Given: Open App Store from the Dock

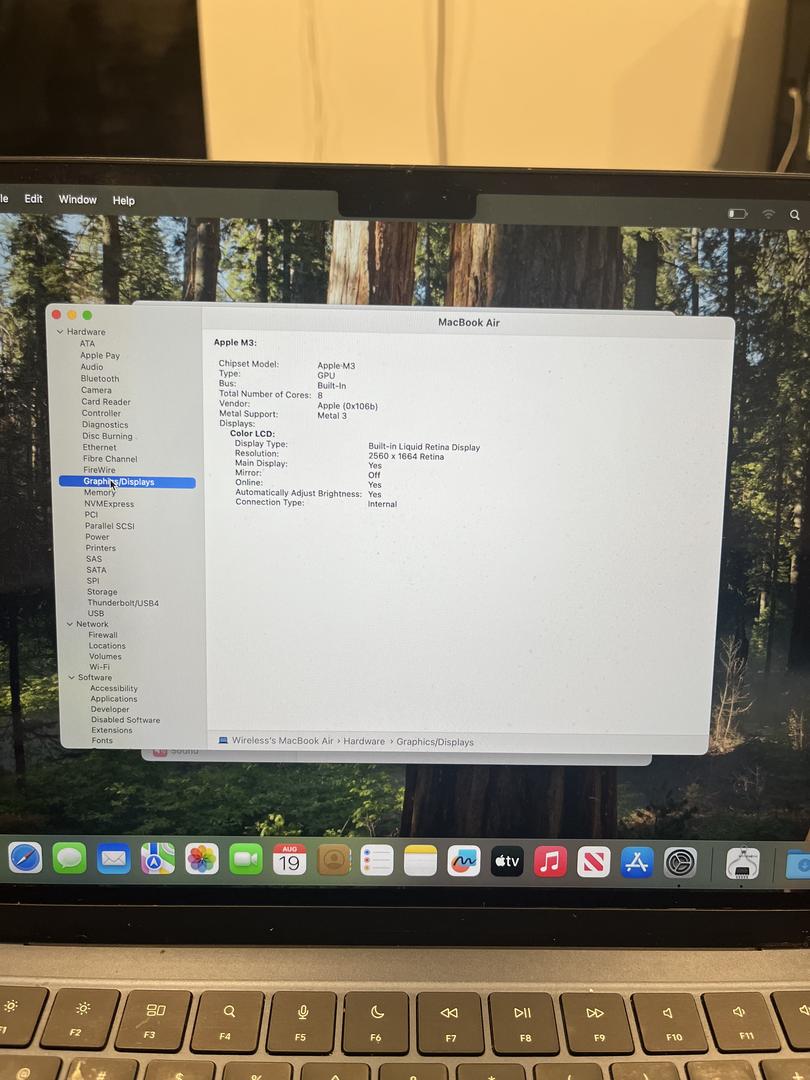Looking at the screenshot, I should [x=637, y=862].
